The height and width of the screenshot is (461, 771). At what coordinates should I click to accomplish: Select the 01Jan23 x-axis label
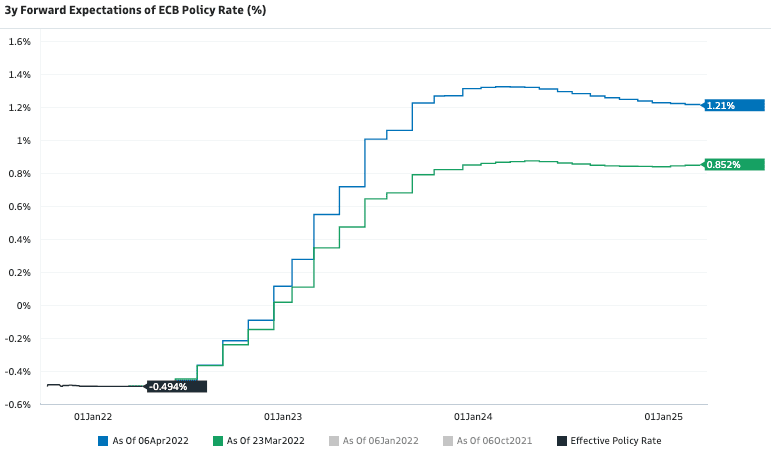pos(282,416)
